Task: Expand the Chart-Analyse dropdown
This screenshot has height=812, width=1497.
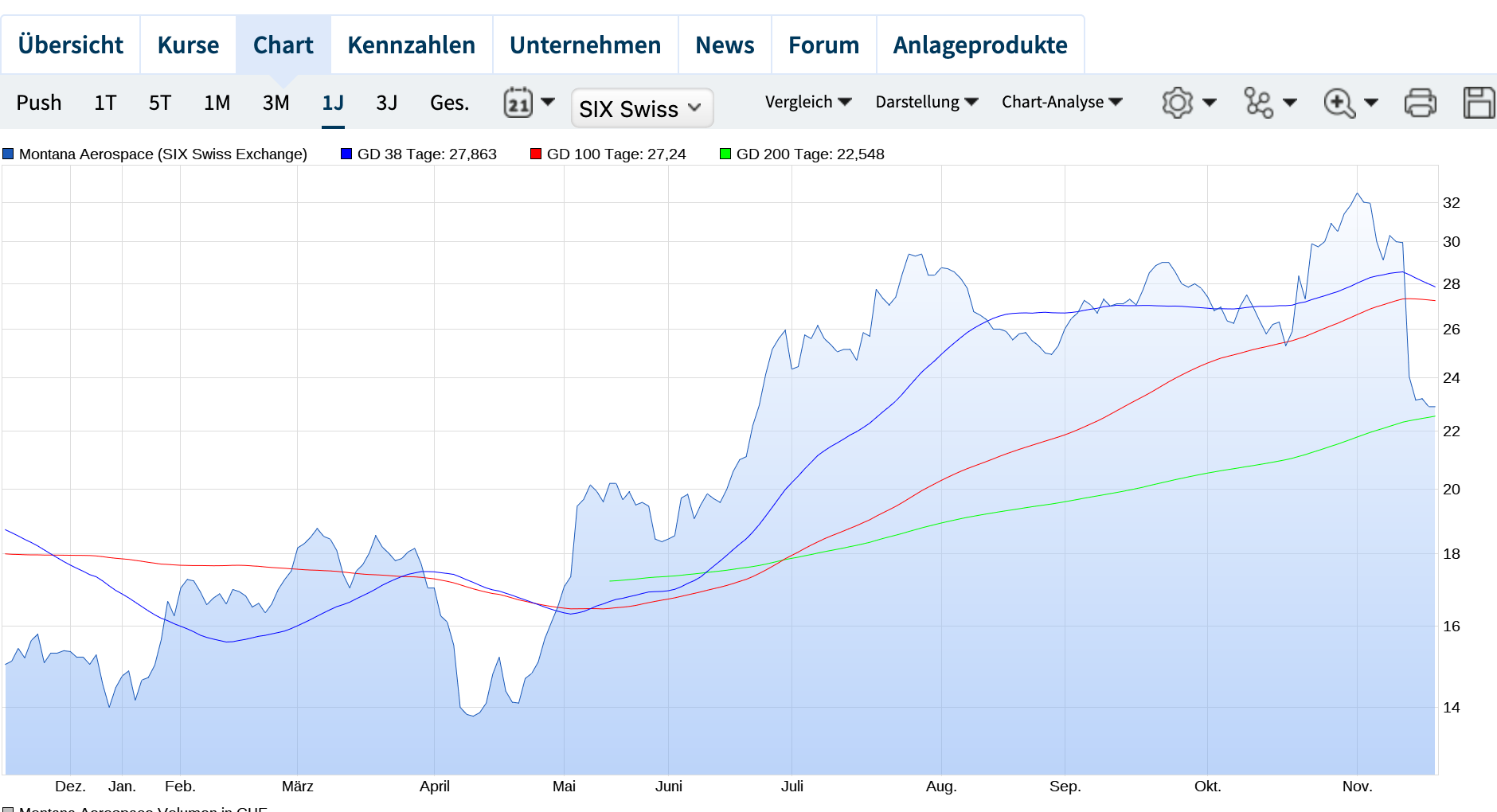Action: point(1061,102)
